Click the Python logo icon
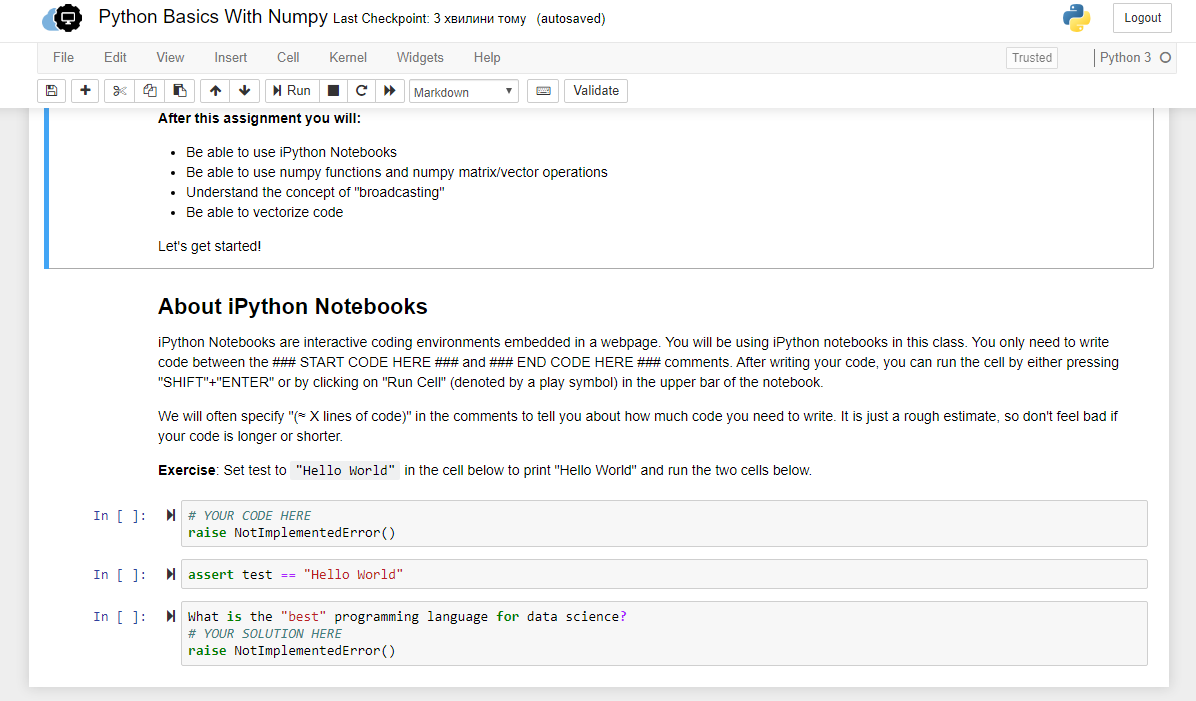Viewport: 1196px width, 701px height. 1076,18
